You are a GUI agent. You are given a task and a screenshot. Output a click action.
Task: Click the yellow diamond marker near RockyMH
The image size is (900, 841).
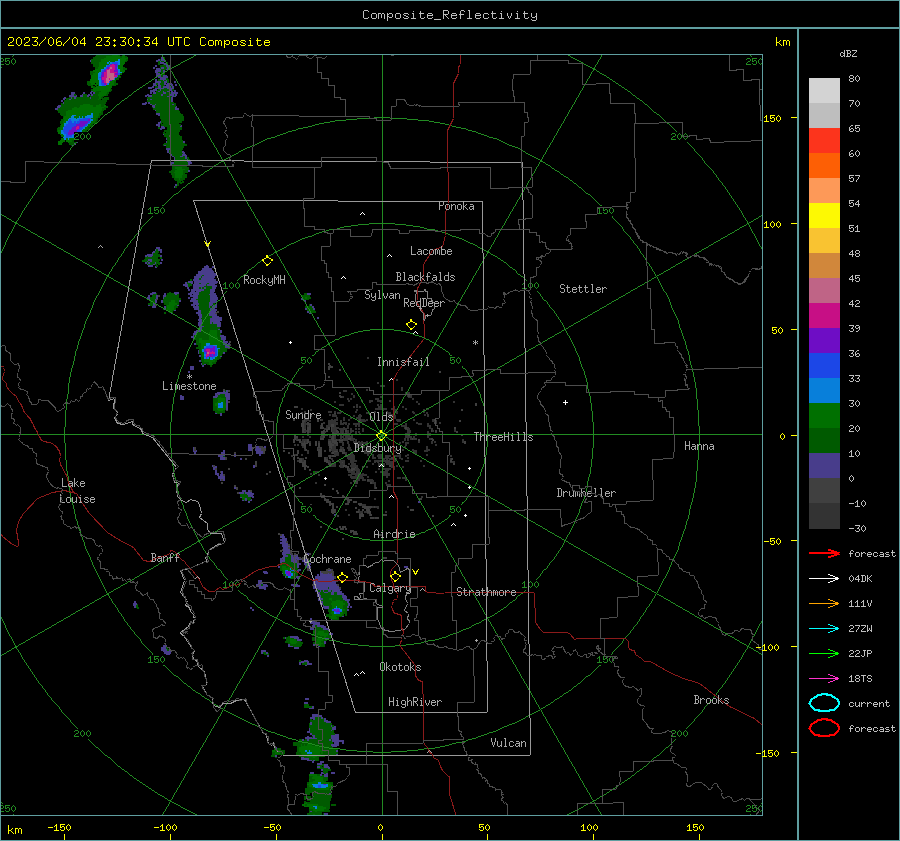tap(267, 261)
